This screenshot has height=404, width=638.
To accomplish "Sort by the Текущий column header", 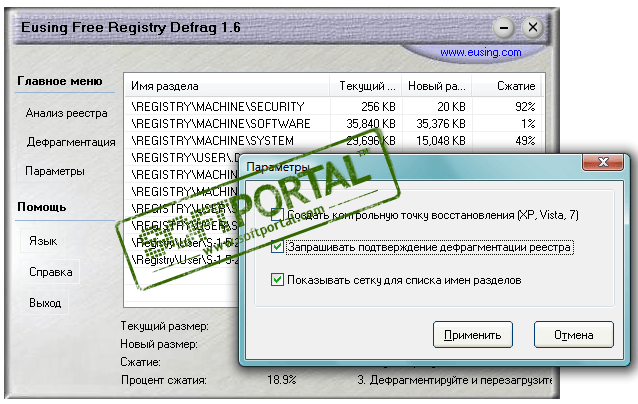I will tap(365, 86).
